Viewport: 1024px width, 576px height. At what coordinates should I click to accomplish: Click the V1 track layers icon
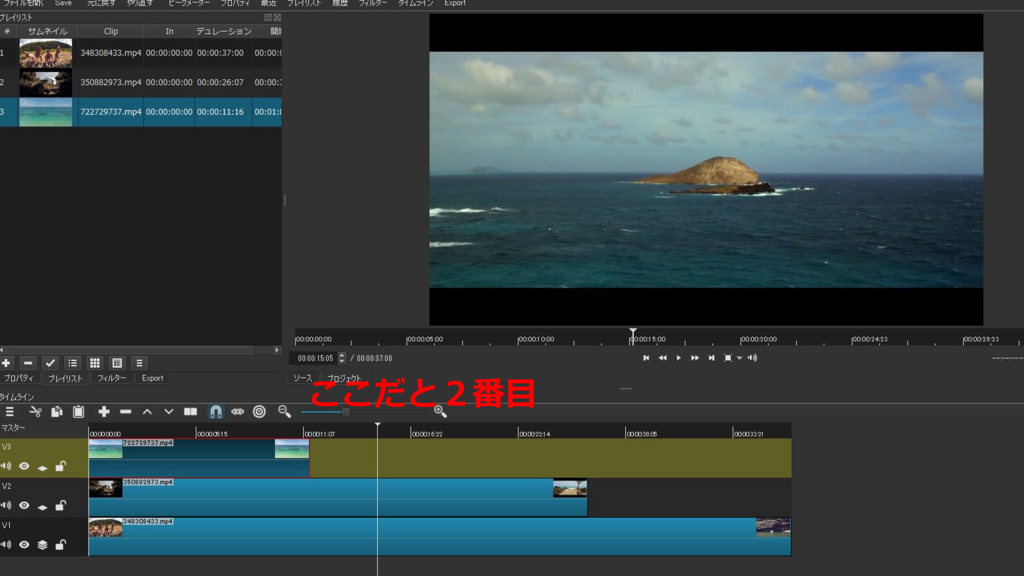(x=42, y=545)
